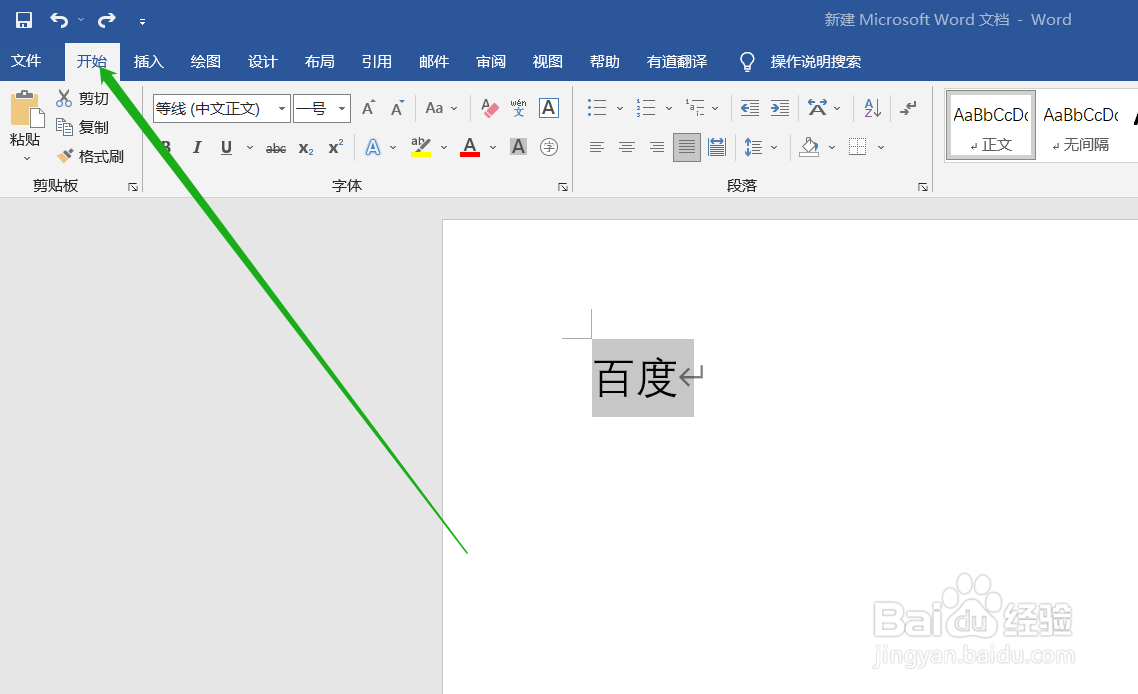Open the 布局 ribbon tab
This screenshot has height=694, width=1138.
click(x=320, y=62)
